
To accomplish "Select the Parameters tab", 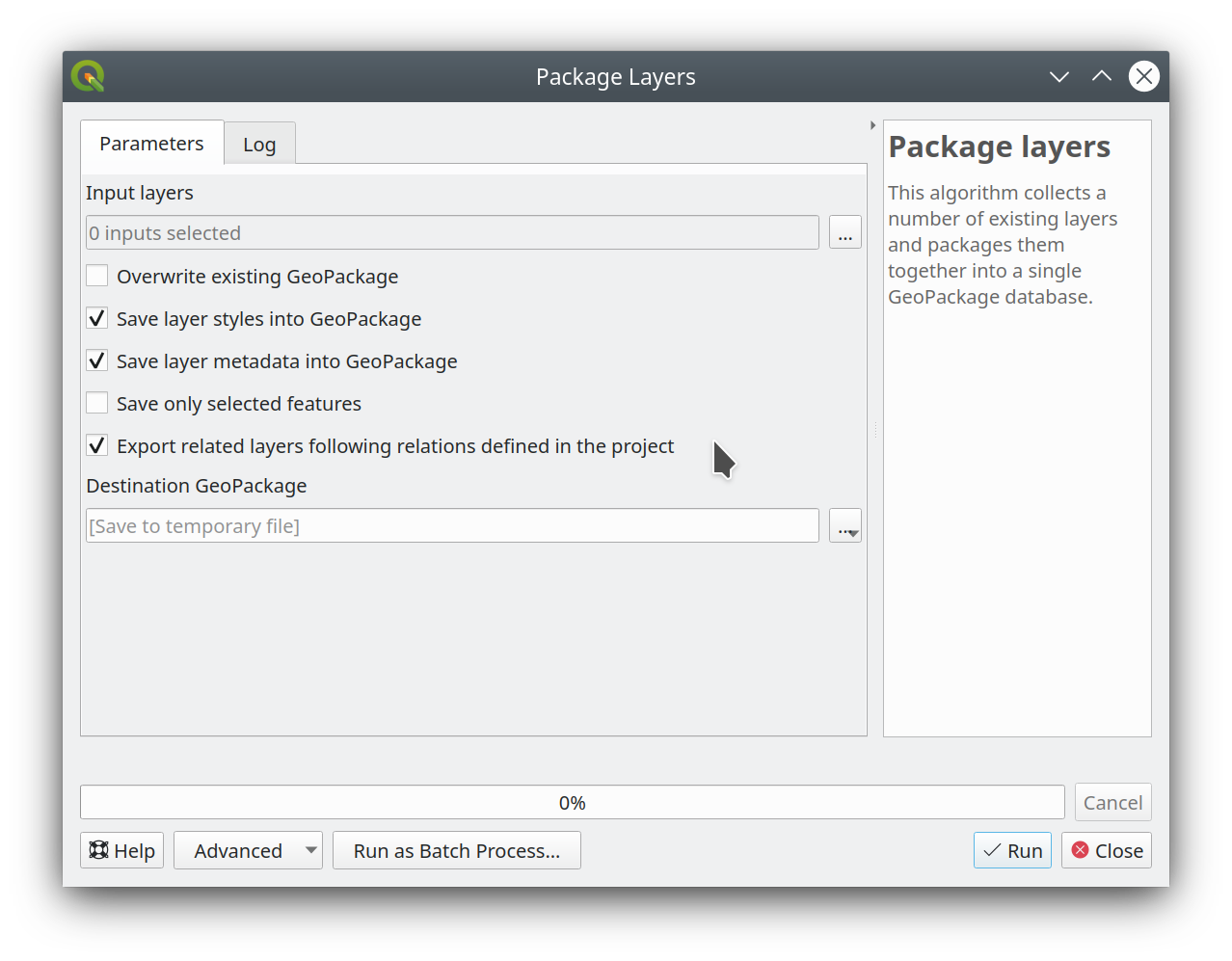I will coord(151,144).
